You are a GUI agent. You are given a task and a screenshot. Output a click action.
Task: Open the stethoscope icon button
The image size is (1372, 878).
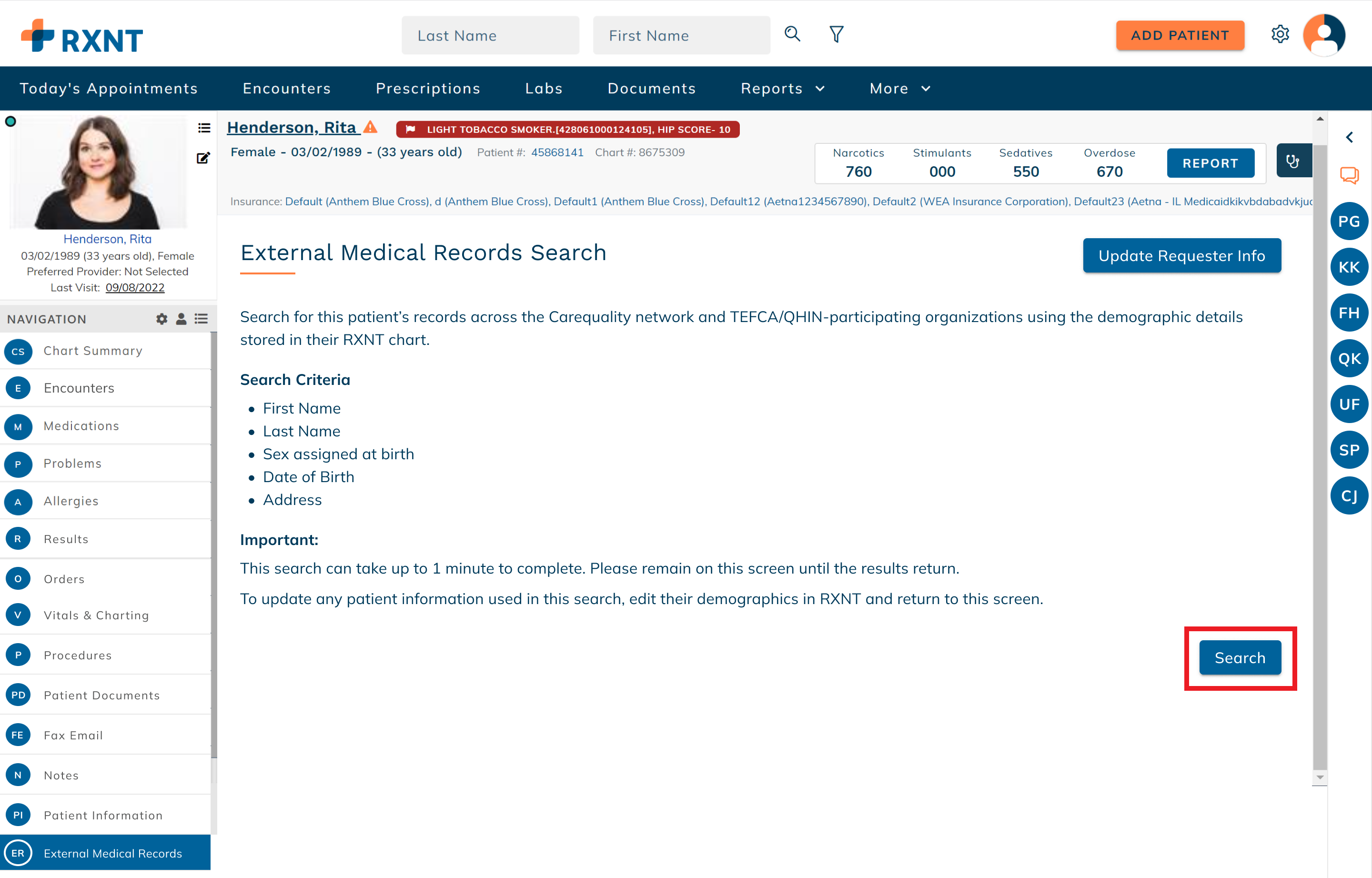pyautogui.click(x=1293, y=161)
